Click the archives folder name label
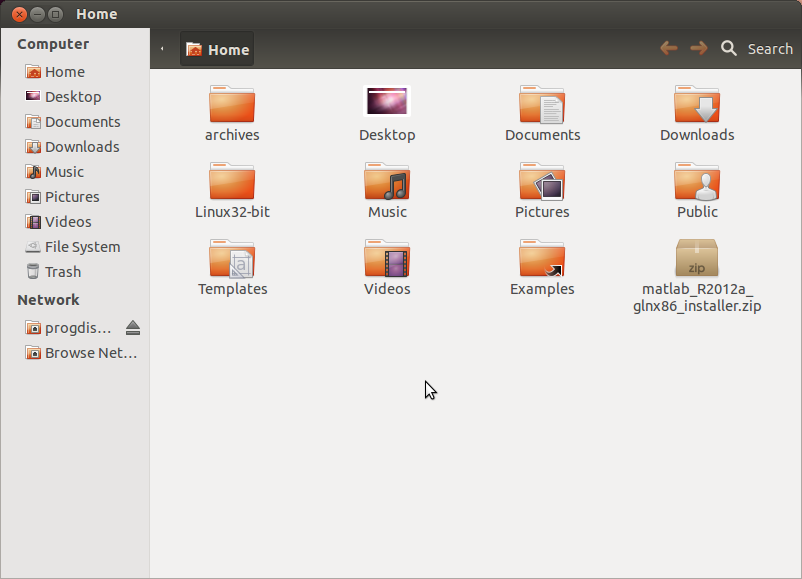This screenshot has height=579, width=802. [232, 135]
